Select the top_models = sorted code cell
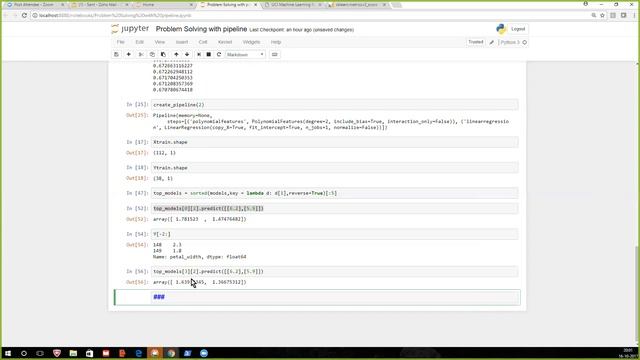This screenshot has width=640, height=360. point(335,193)
